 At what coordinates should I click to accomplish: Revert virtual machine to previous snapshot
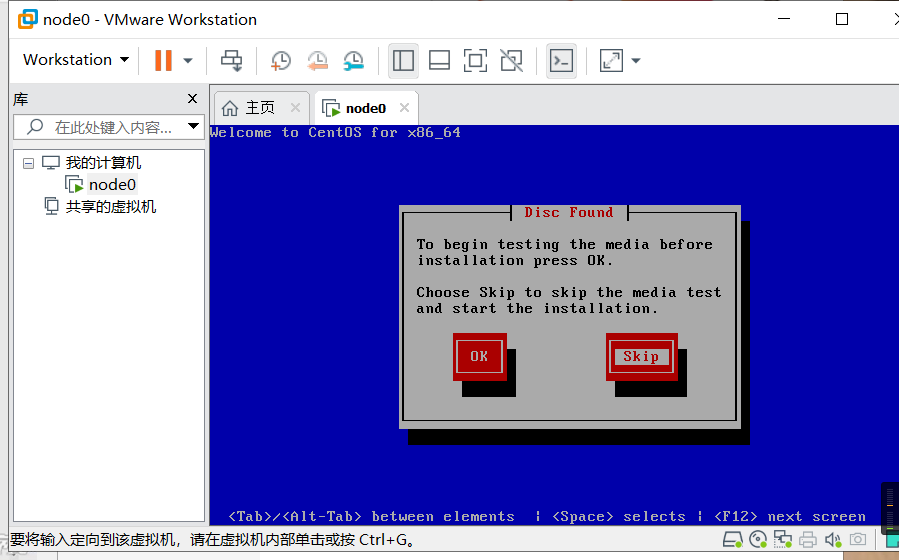(317, 60)
